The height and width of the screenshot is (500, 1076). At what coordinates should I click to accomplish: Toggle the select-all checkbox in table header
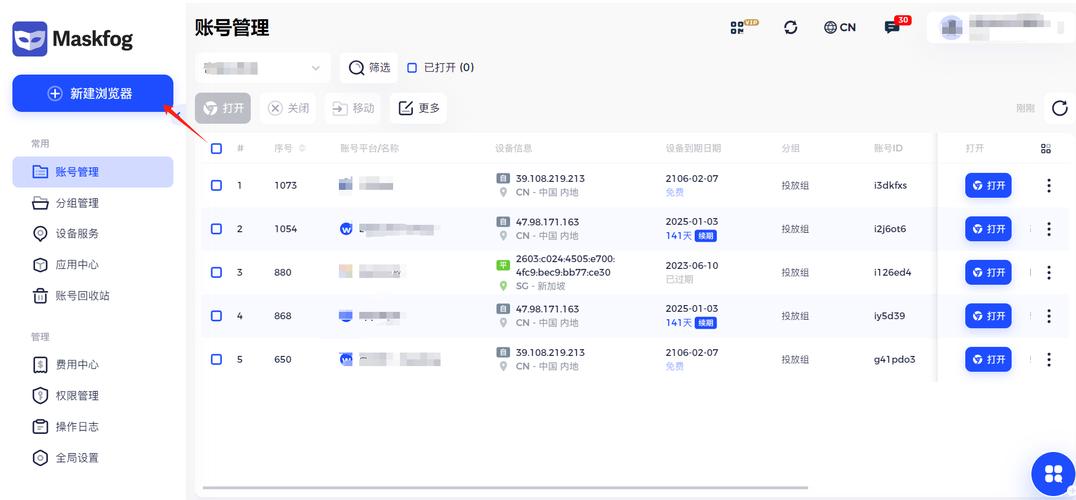tap(216, 148)
